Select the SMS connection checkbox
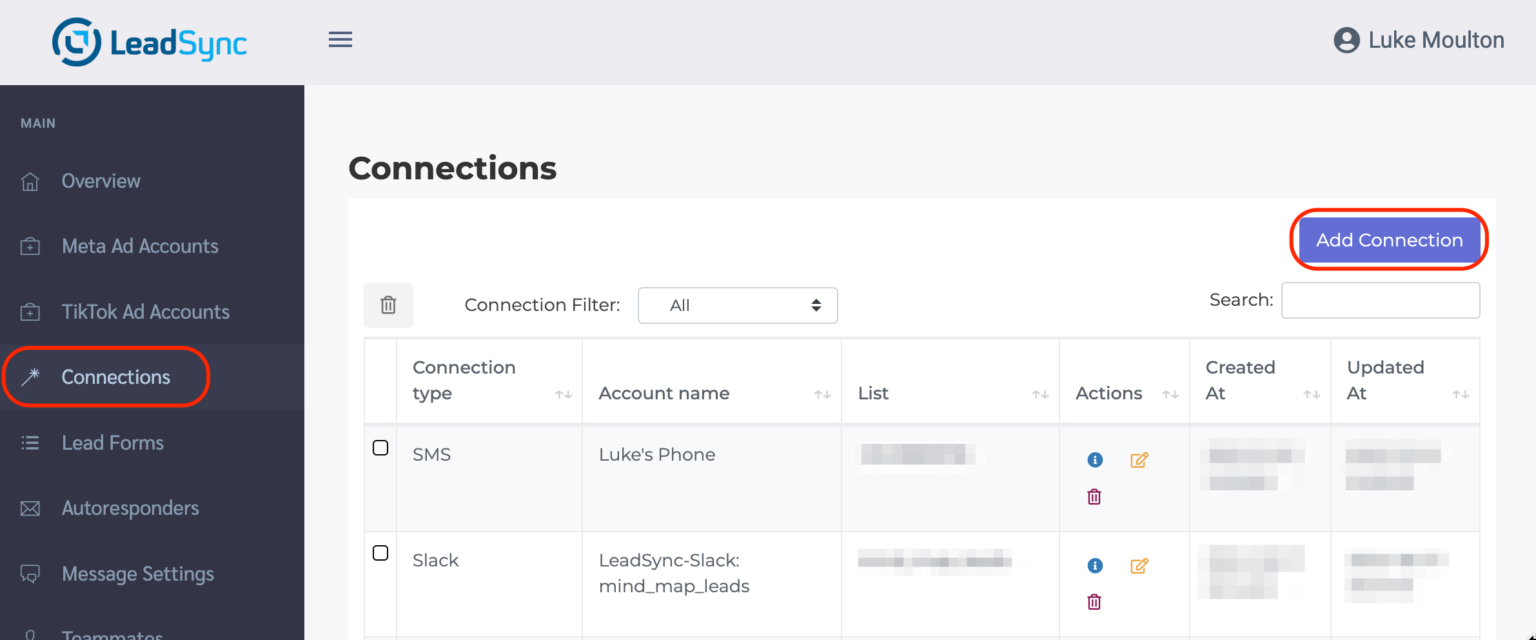This screenshot has width=1536, height=640. pyautogui.click(x=381, y=448)
